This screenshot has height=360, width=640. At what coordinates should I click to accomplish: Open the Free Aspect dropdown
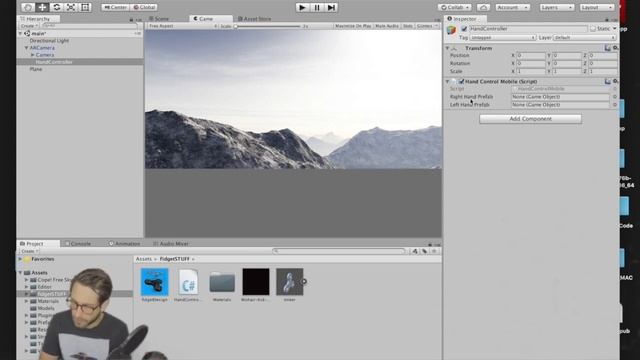(182, 26)
